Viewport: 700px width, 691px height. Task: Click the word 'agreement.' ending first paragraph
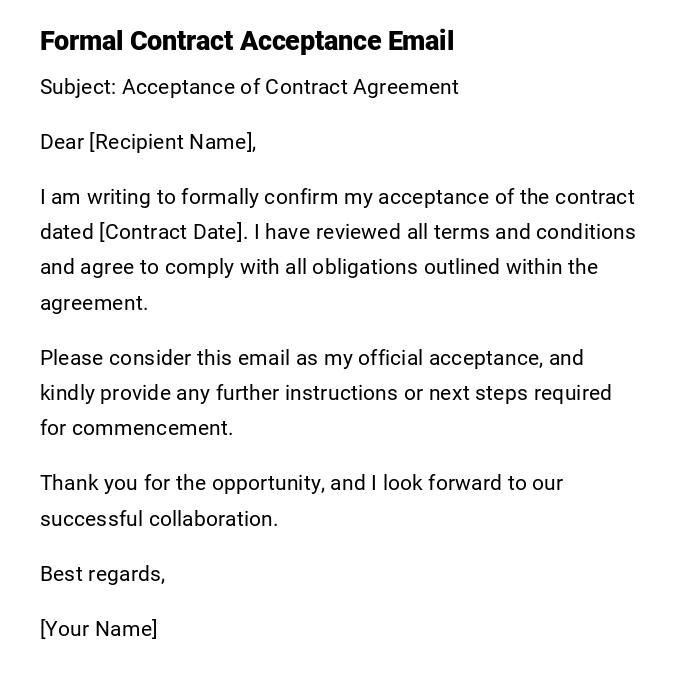point(94,303)
